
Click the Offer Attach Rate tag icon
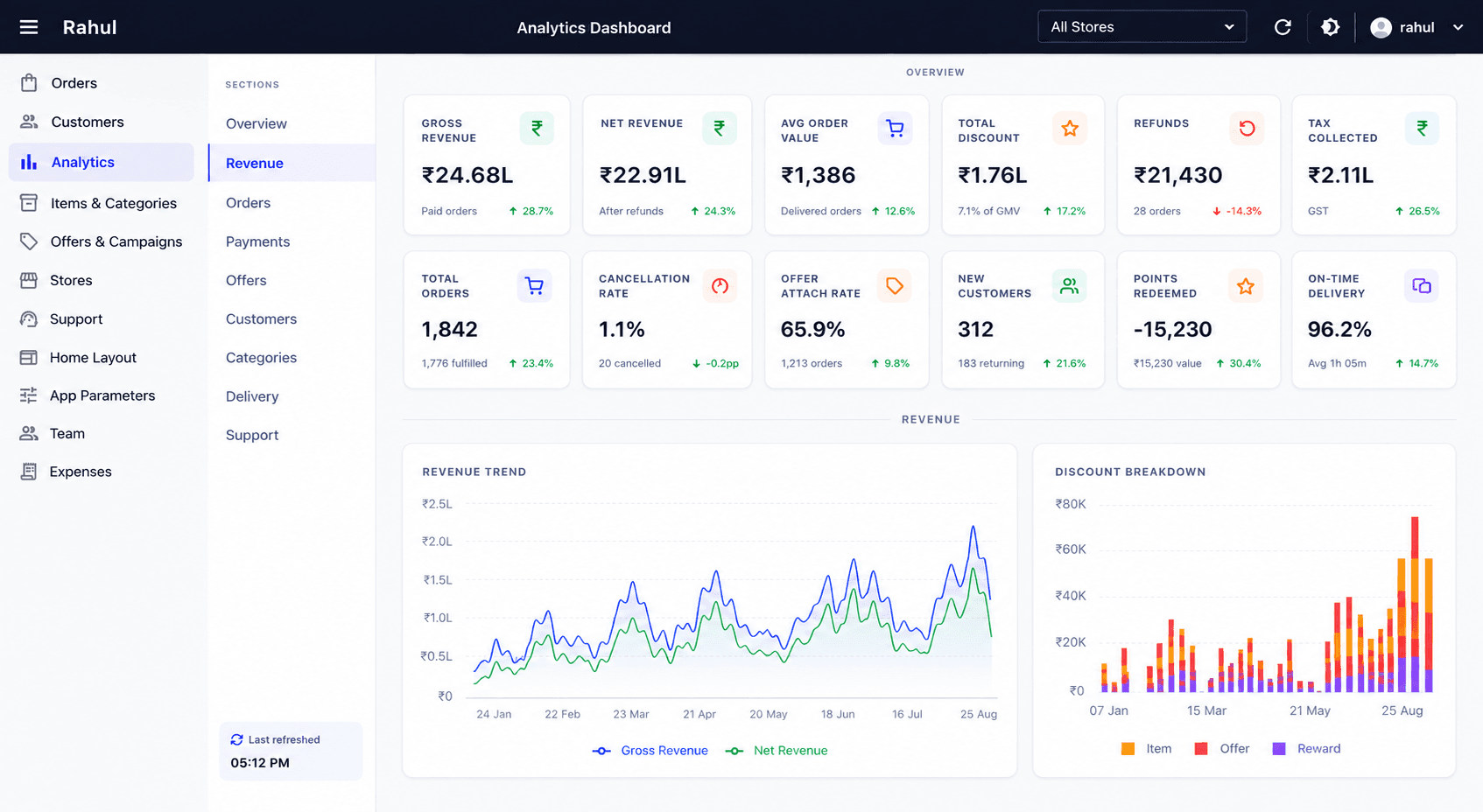coord(894,286)
